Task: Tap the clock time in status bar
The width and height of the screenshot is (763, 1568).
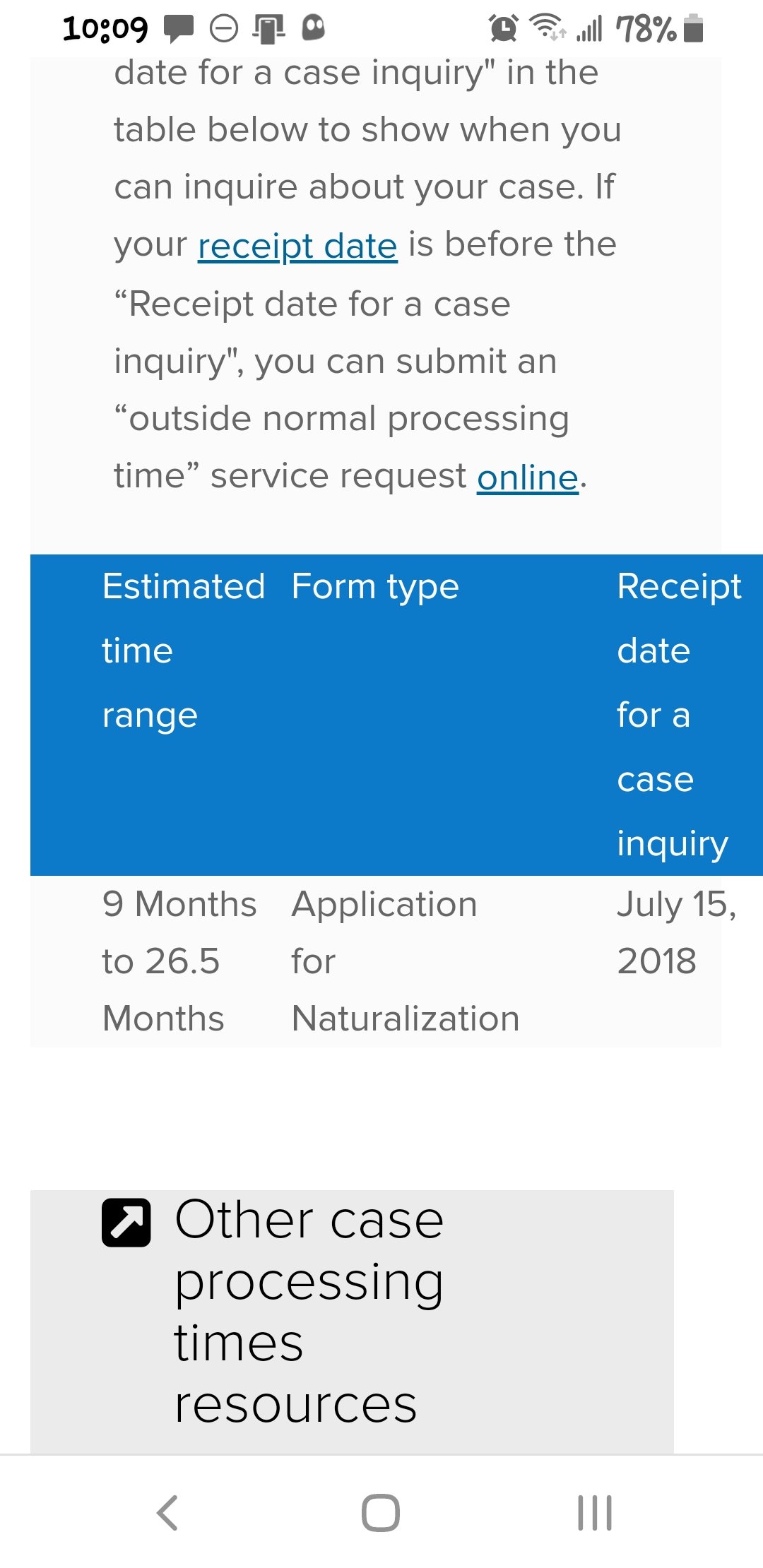Action: point(105,29)
